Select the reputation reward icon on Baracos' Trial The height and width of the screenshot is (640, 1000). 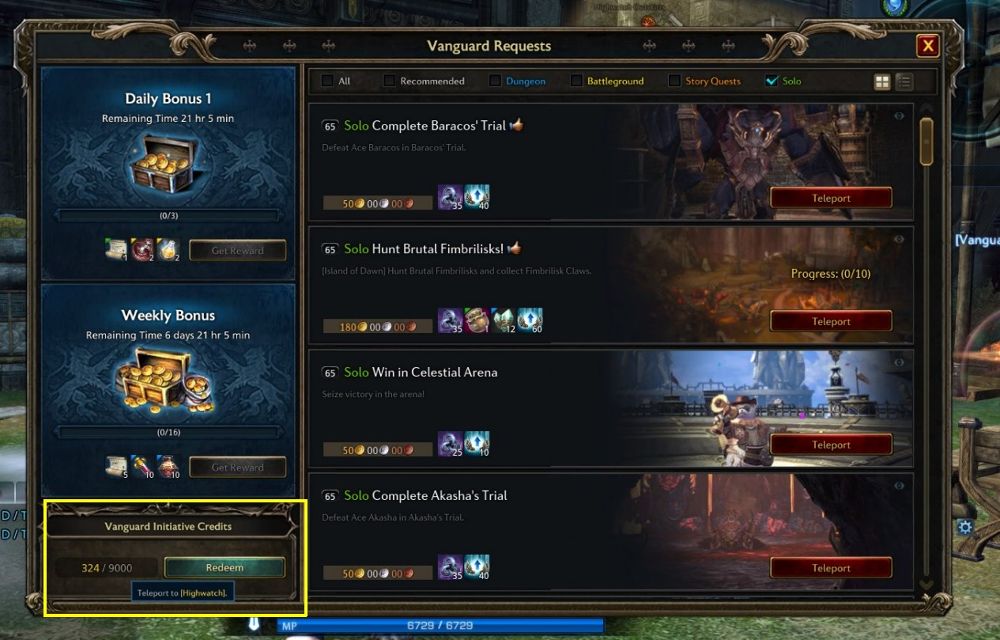click(450, 198)
